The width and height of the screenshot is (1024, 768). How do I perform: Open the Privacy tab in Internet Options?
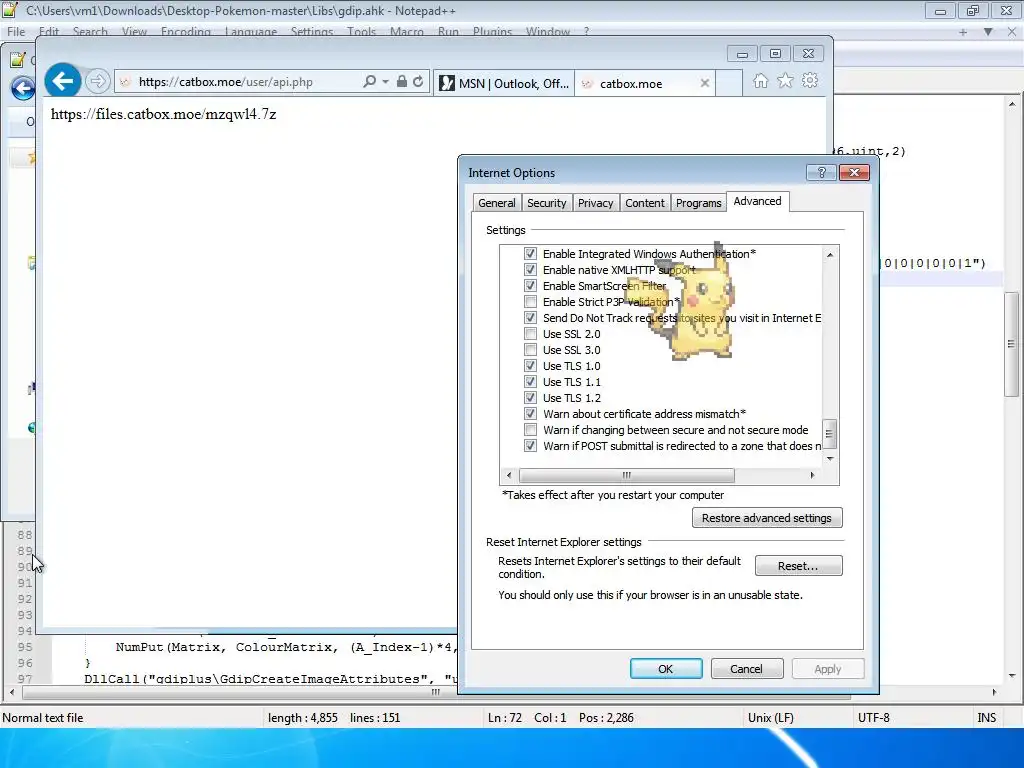click(596, 203)
